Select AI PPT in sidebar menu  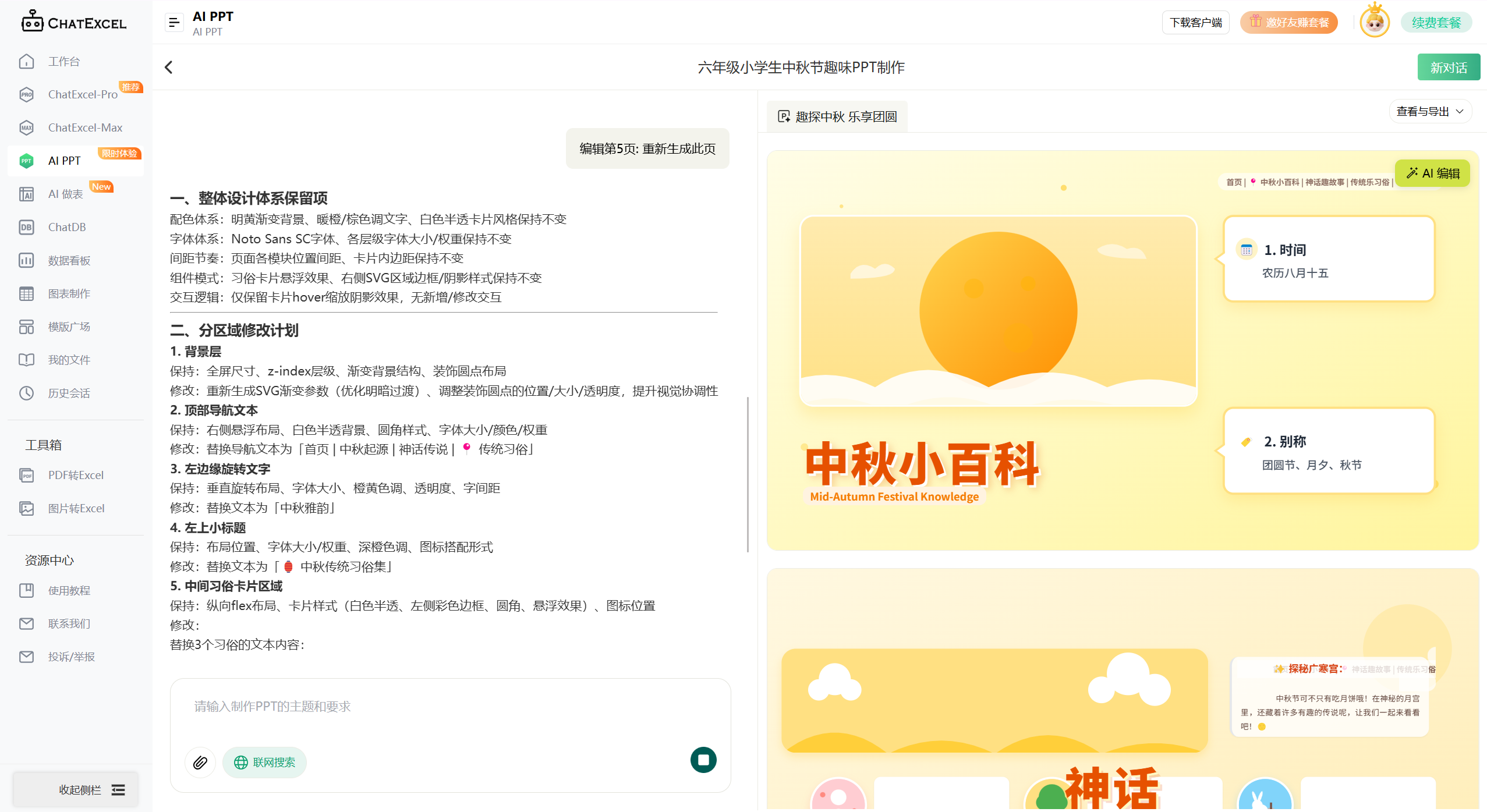point(64,161)
